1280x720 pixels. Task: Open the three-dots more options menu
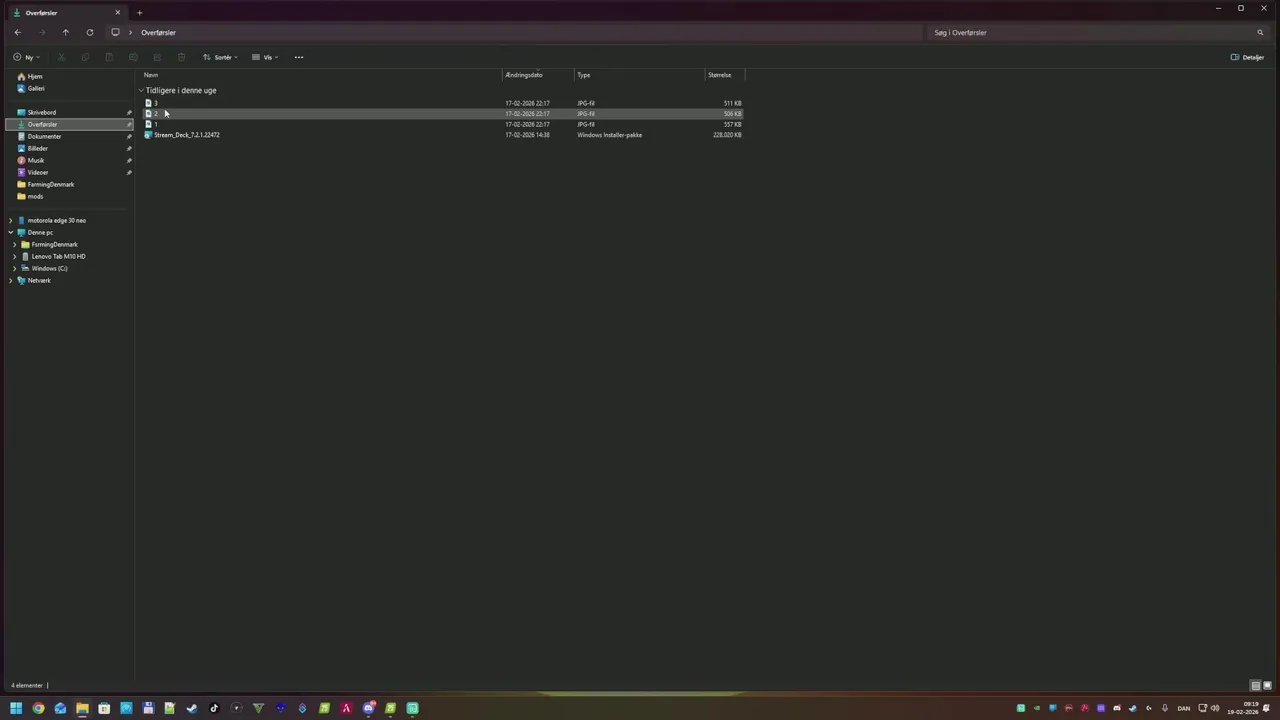click(x=298, y=57)
